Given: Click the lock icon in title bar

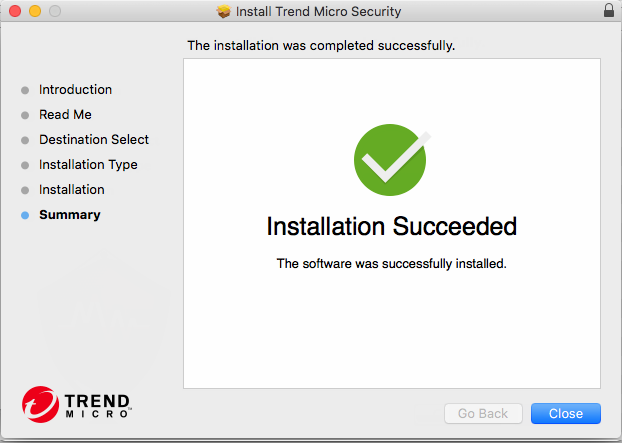Looking at the screenshot, I should click(609, 11).
